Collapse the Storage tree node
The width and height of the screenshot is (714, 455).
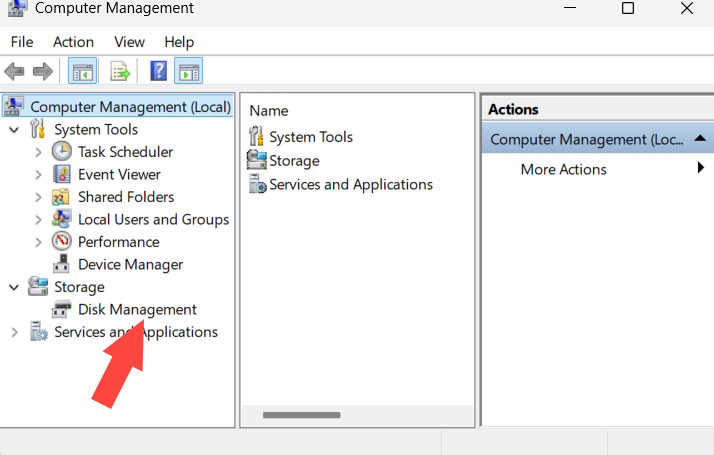[14, 287]
